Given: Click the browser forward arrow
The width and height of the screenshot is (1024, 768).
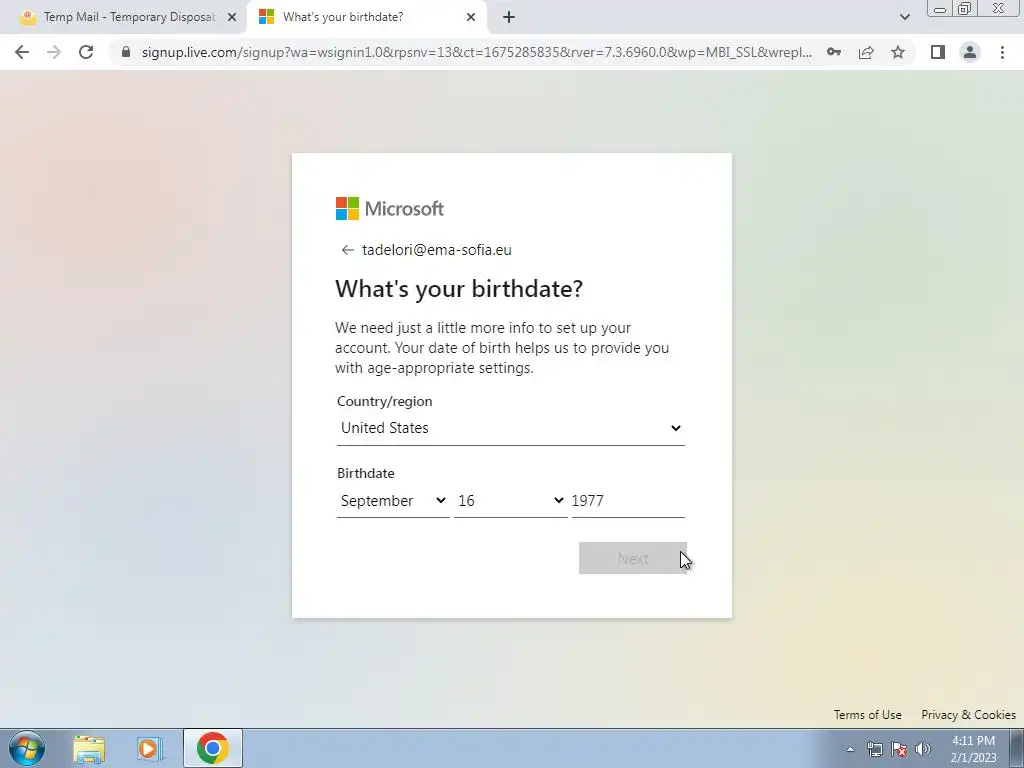Looking at the screenshot, I should pyautogui.click(x=54, y=52).
